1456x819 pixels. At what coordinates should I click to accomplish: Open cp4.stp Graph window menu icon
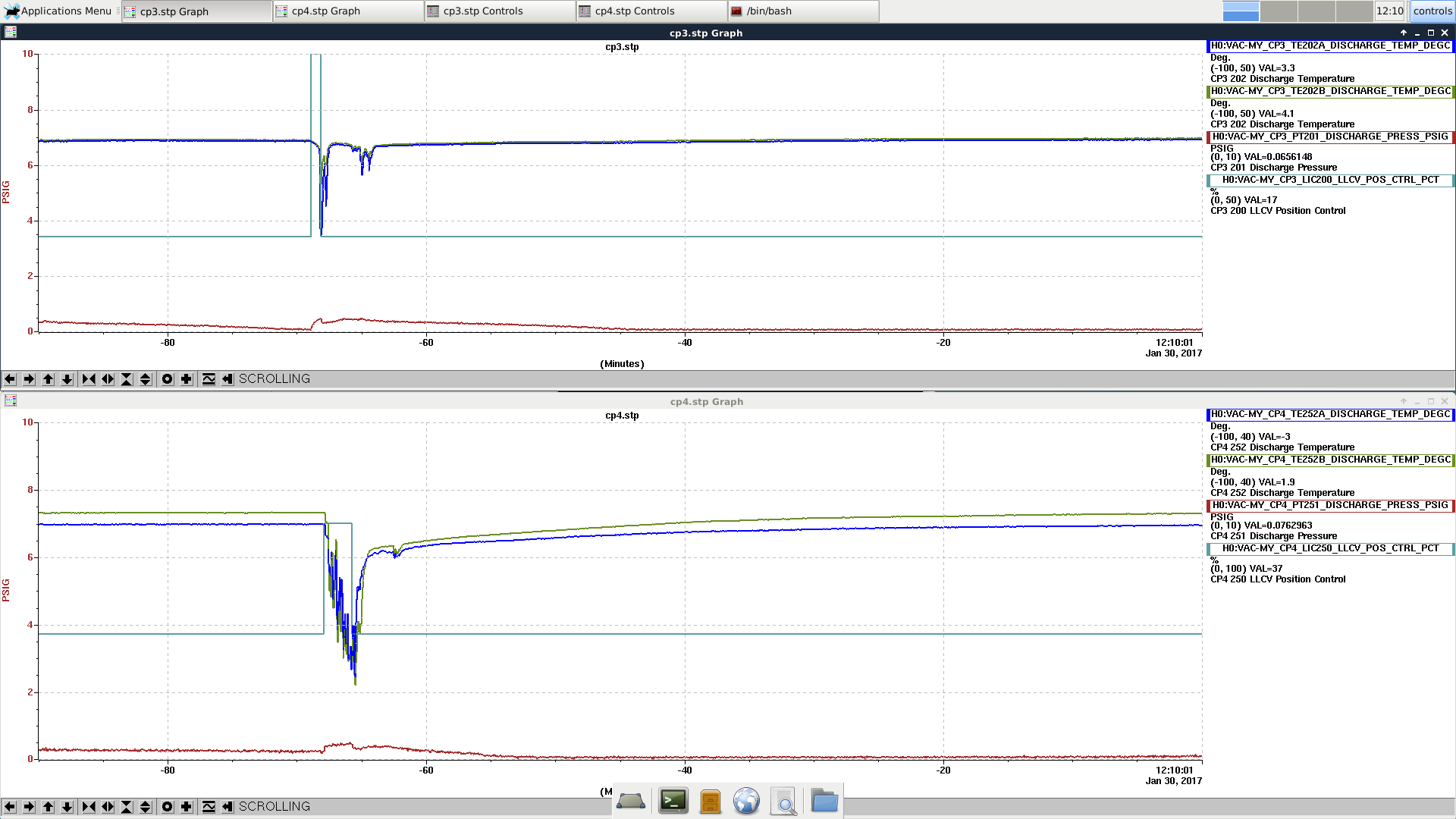[10, 401]
